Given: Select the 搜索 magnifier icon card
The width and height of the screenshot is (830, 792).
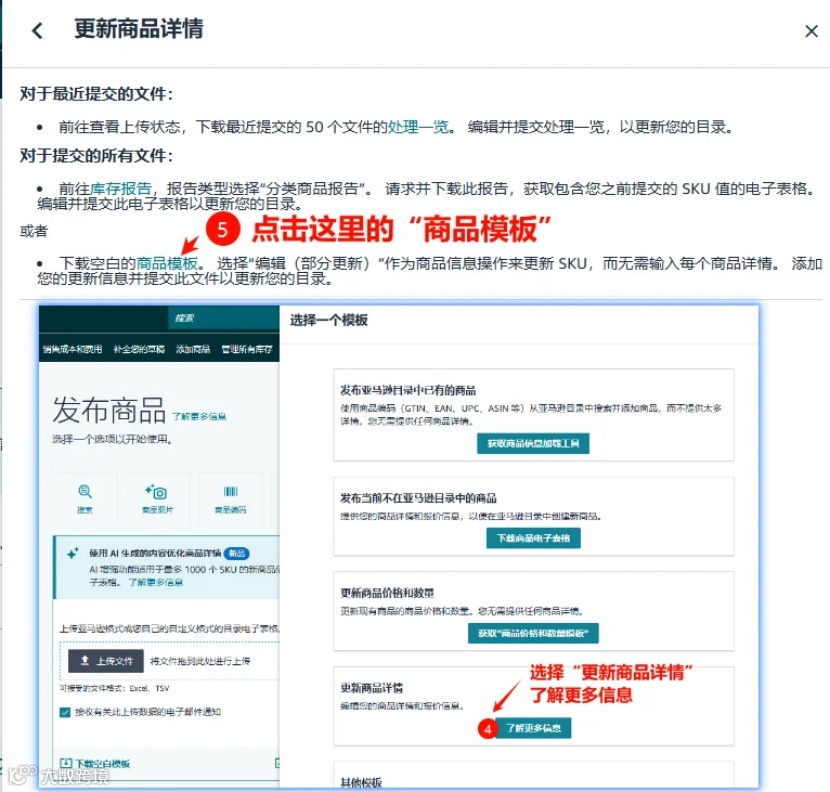Looking at the screenshot, I should [85, 499].
